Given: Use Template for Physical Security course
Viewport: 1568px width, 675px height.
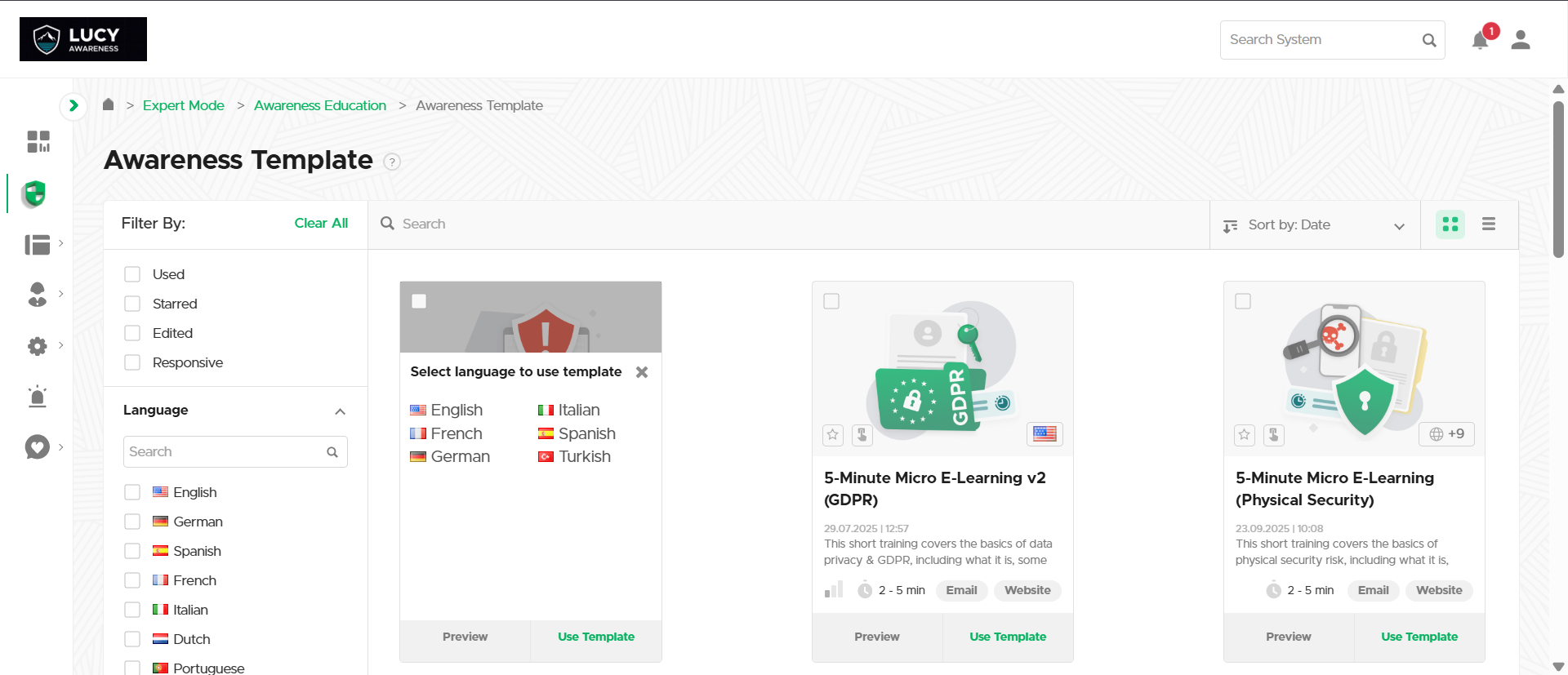Looking at the screenshot, I should (1419, 637).
